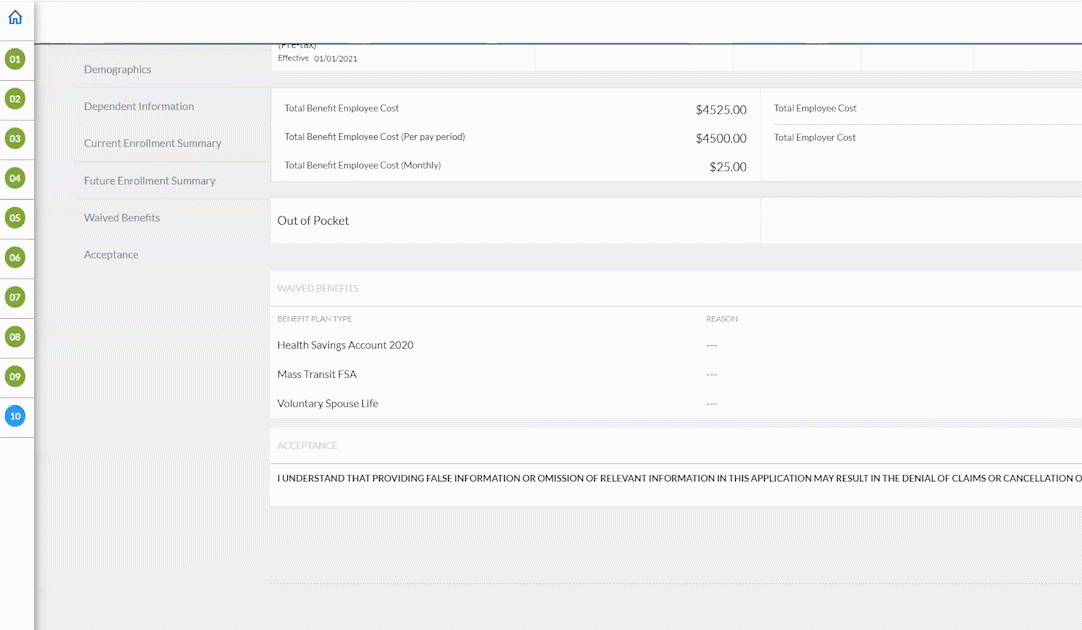This screenshot has height=630, width=1082.
Task: Click step 03 on the left rail
Action: (16, 139)
